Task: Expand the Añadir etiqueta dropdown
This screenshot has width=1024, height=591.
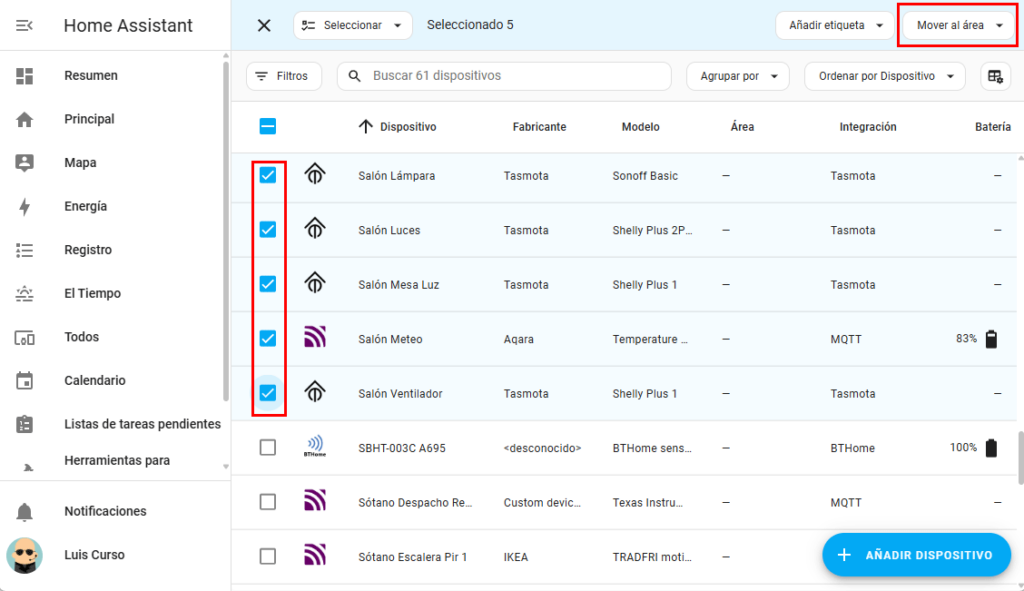Action: 834,26
